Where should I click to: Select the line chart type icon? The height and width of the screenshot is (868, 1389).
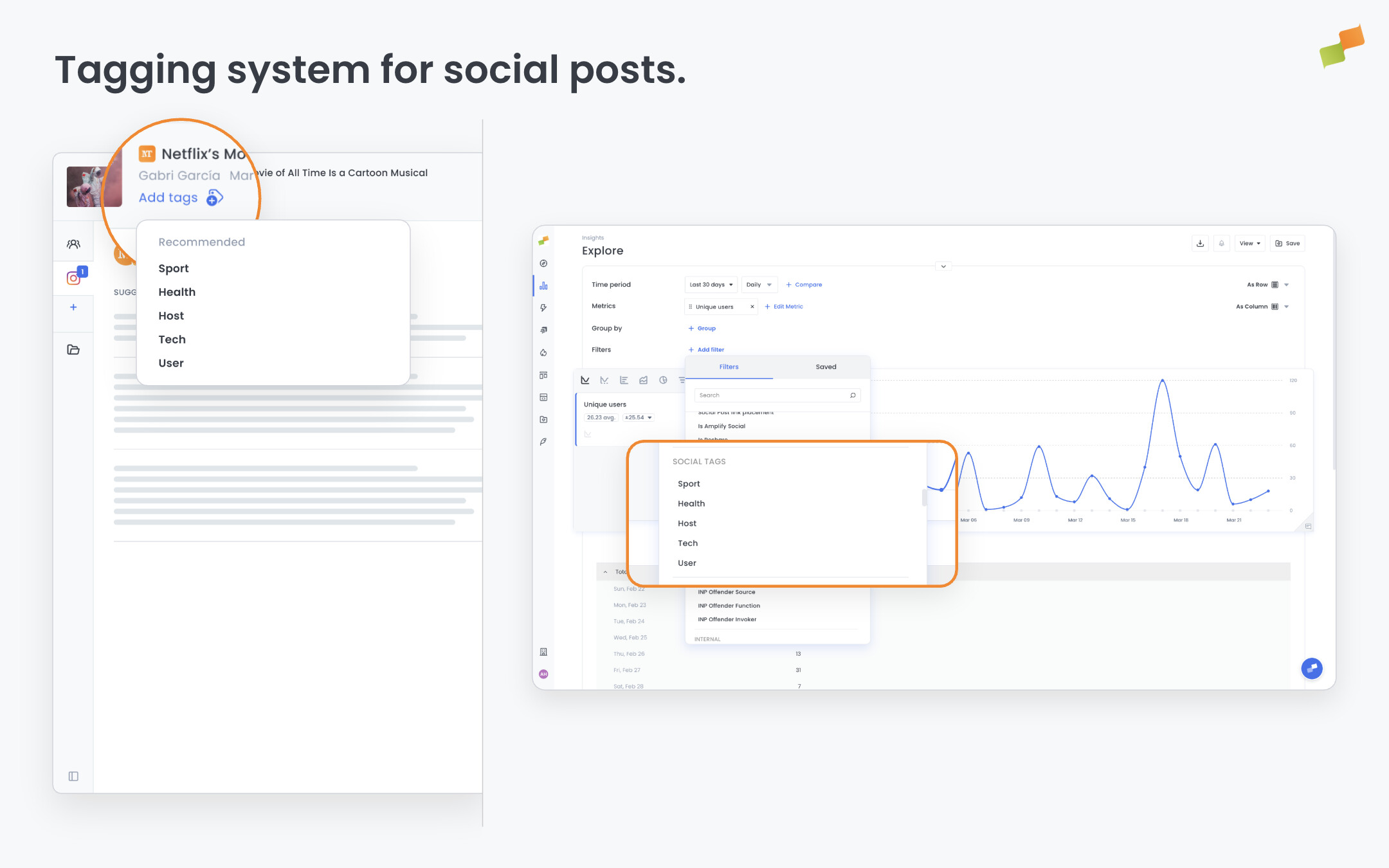coord(585,380)
